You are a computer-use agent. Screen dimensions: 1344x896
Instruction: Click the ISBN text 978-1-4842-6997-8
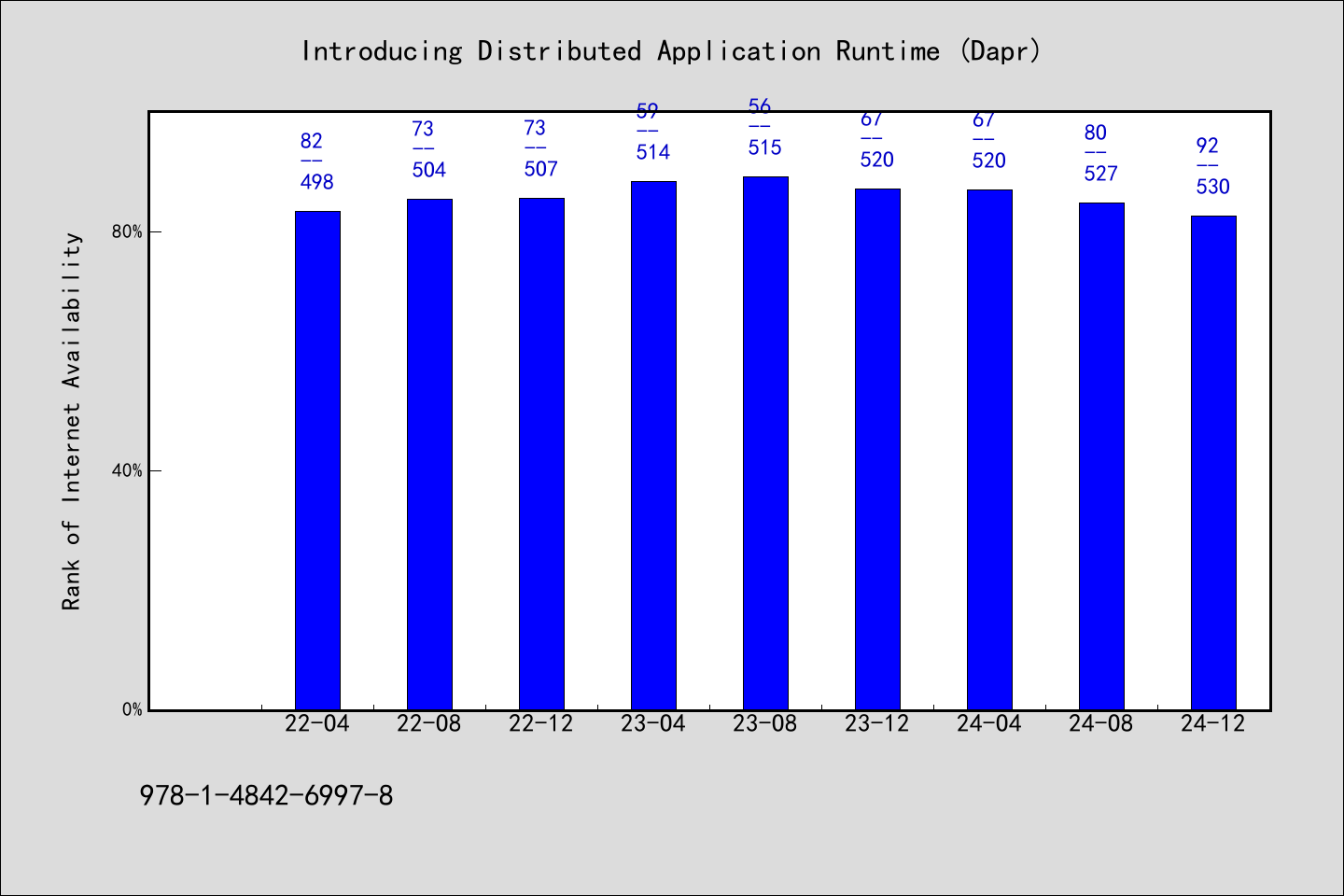(x=266, y=796)
